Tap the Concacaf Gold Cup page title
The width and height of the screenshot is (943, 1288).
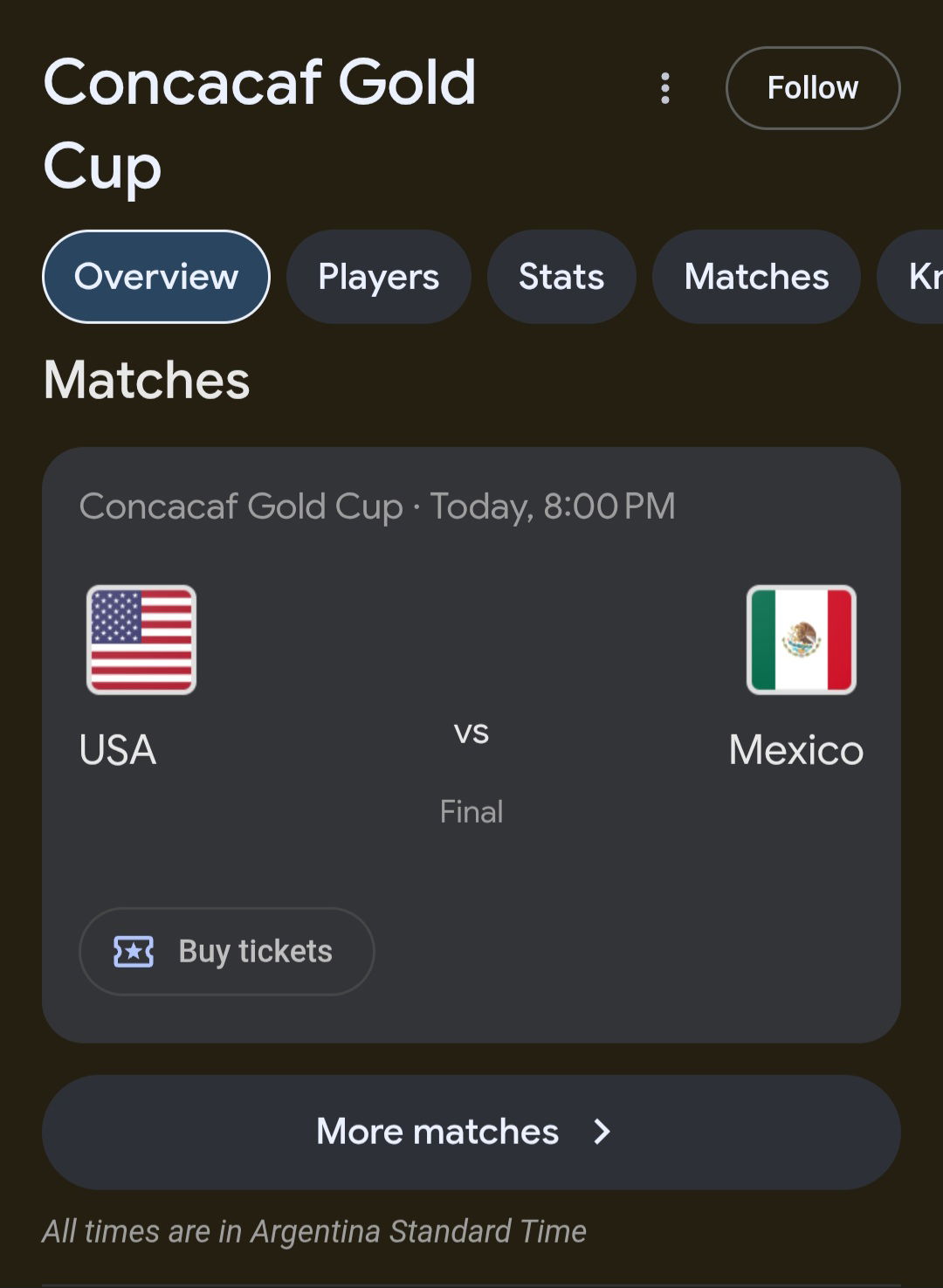[x=260, y=123]
